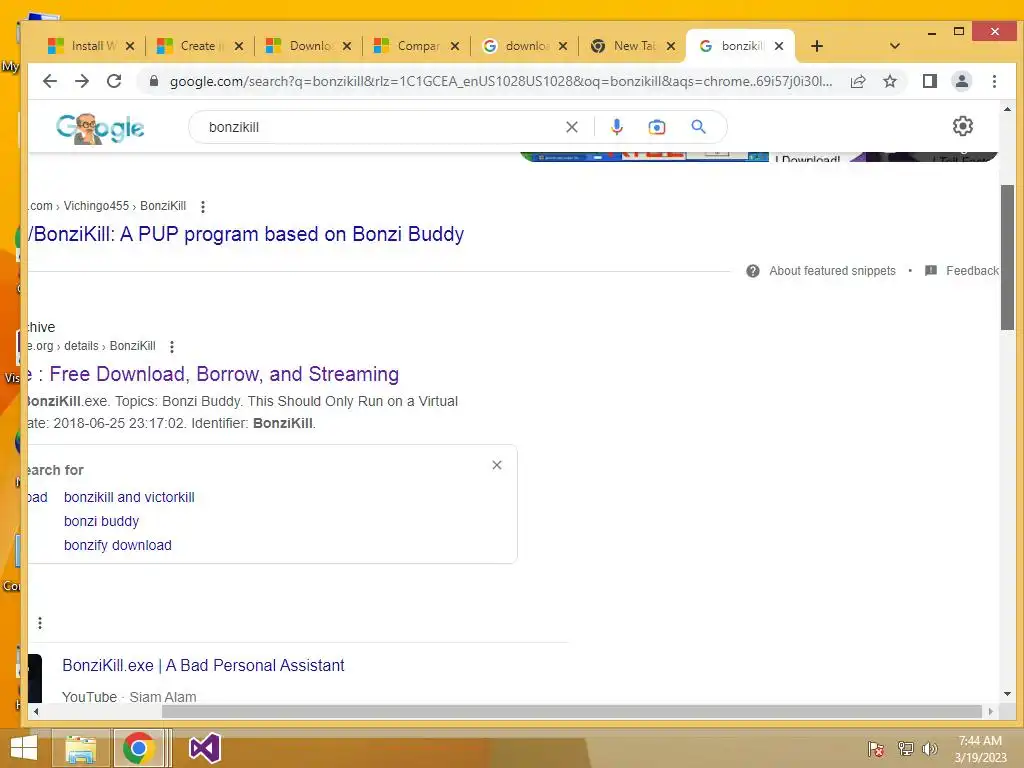
Task: Dismiss the related searches box
Action: pos(497,465)
